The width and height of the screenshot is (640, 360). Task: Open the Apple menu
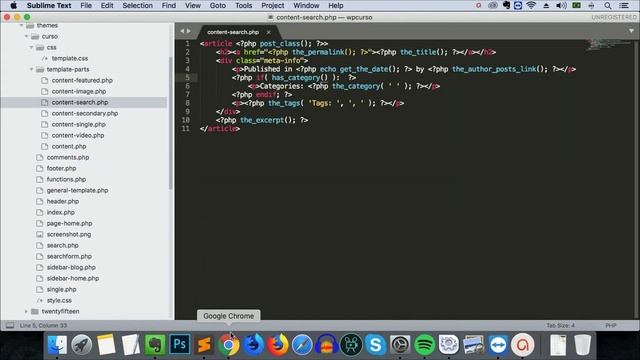point(13,5)
